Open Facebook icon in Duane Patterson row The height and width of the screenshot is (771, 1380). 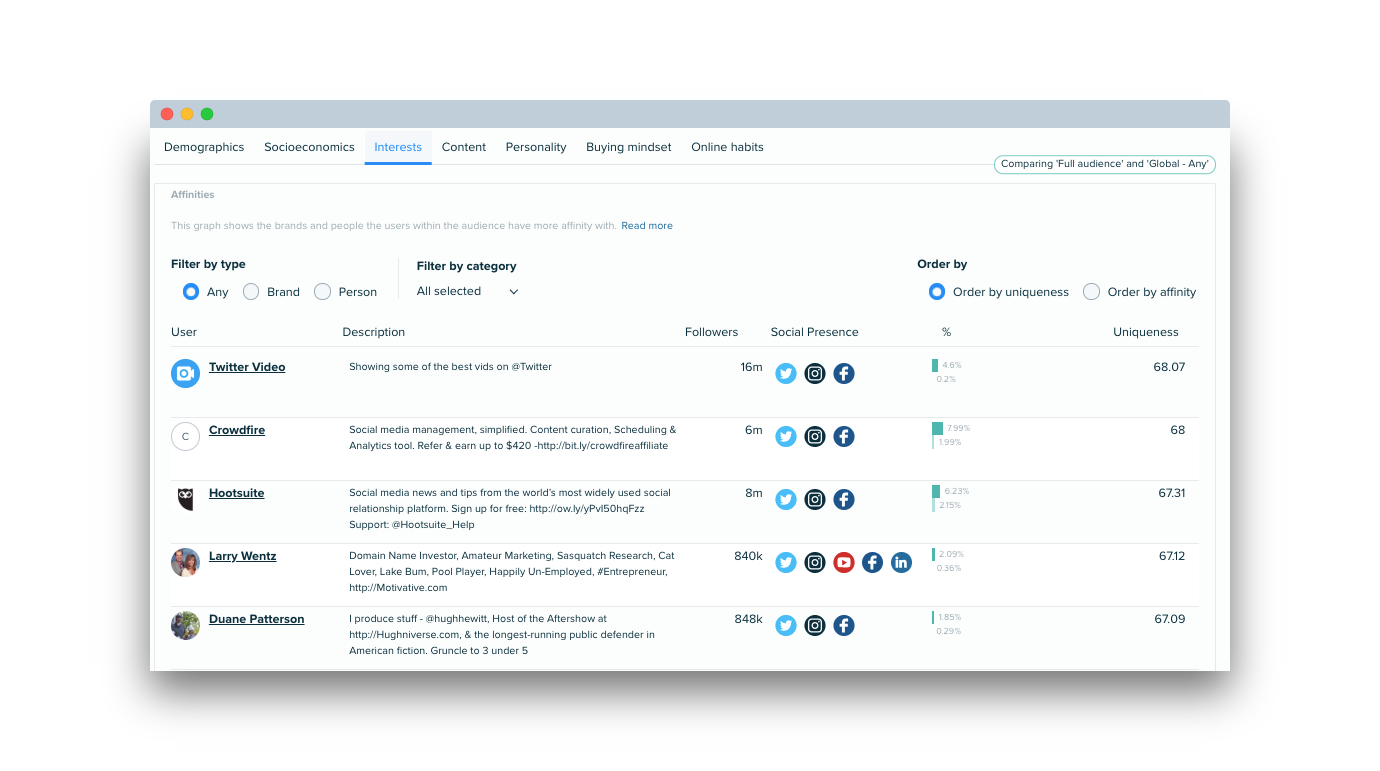point(844,626)
